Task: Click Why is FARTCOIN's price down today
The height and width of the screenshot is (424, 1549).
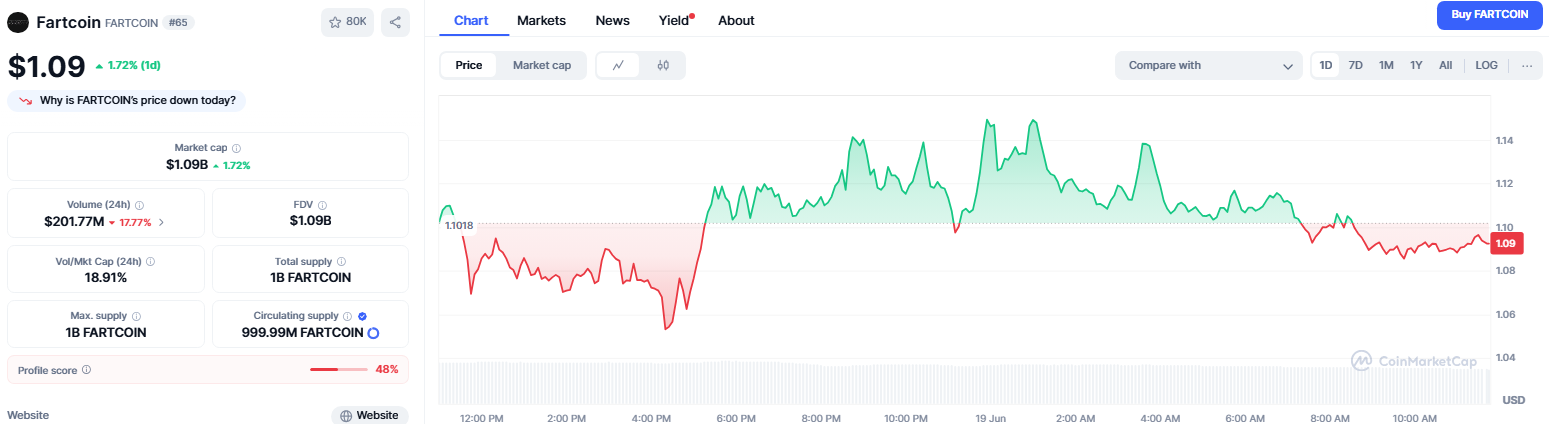Action: tap(127, 101)
